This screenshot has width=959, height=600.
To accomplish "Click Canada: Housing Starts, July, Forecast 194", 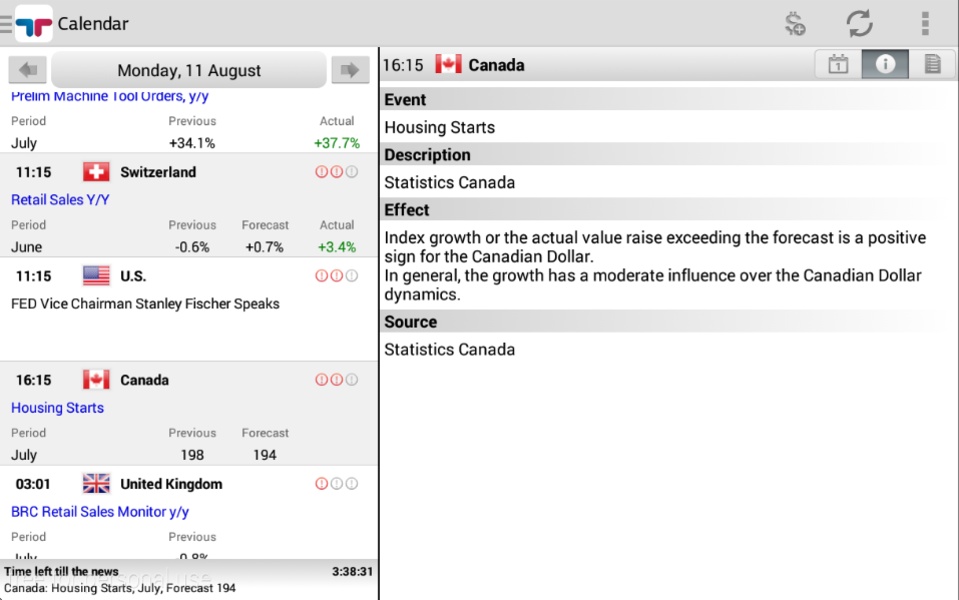I will [x=120, y=588].
